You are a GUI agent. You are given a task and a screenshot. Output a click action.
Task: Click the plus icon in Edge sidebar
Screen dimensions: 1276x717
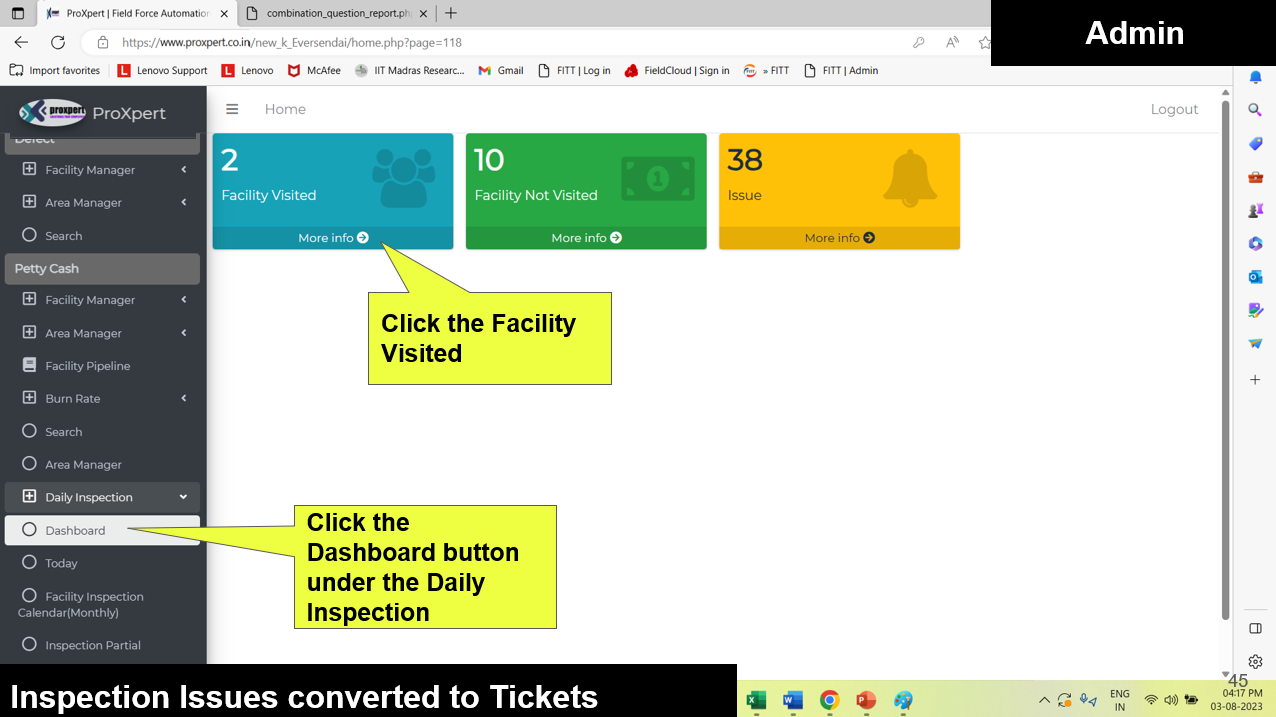tap(1255, 380)
